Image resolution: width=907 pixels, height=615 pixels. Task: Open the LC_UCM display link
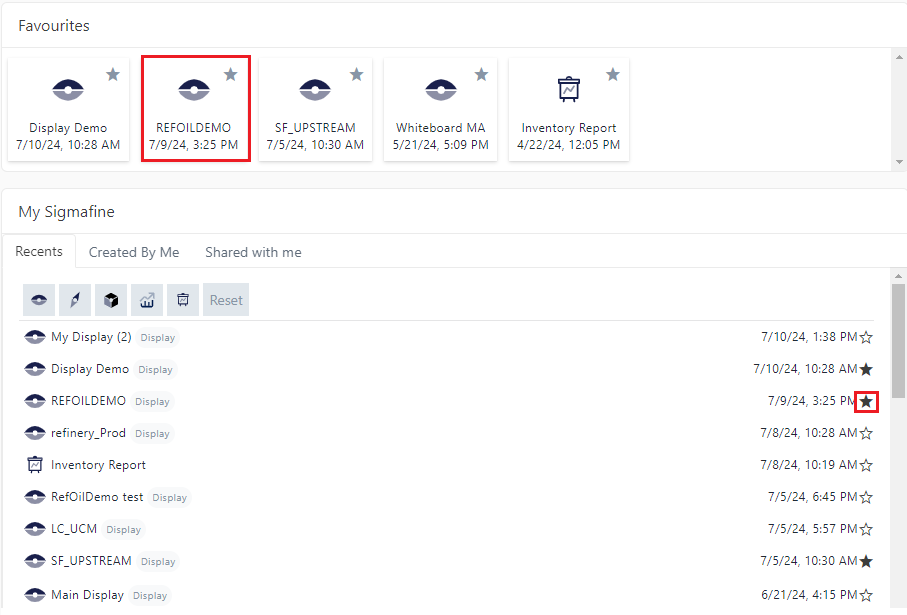pos(74,529)
